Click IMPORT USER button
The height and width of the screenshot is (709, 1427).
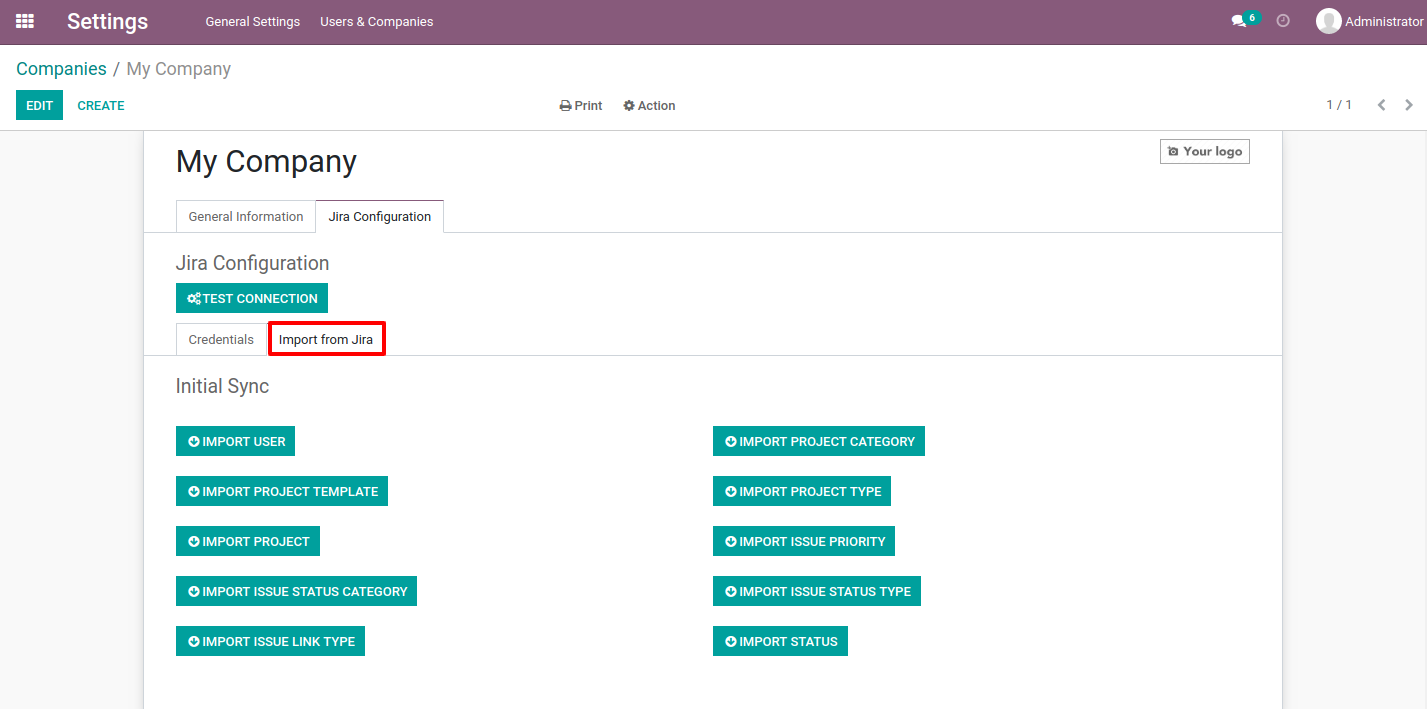(x=236, y=441)
